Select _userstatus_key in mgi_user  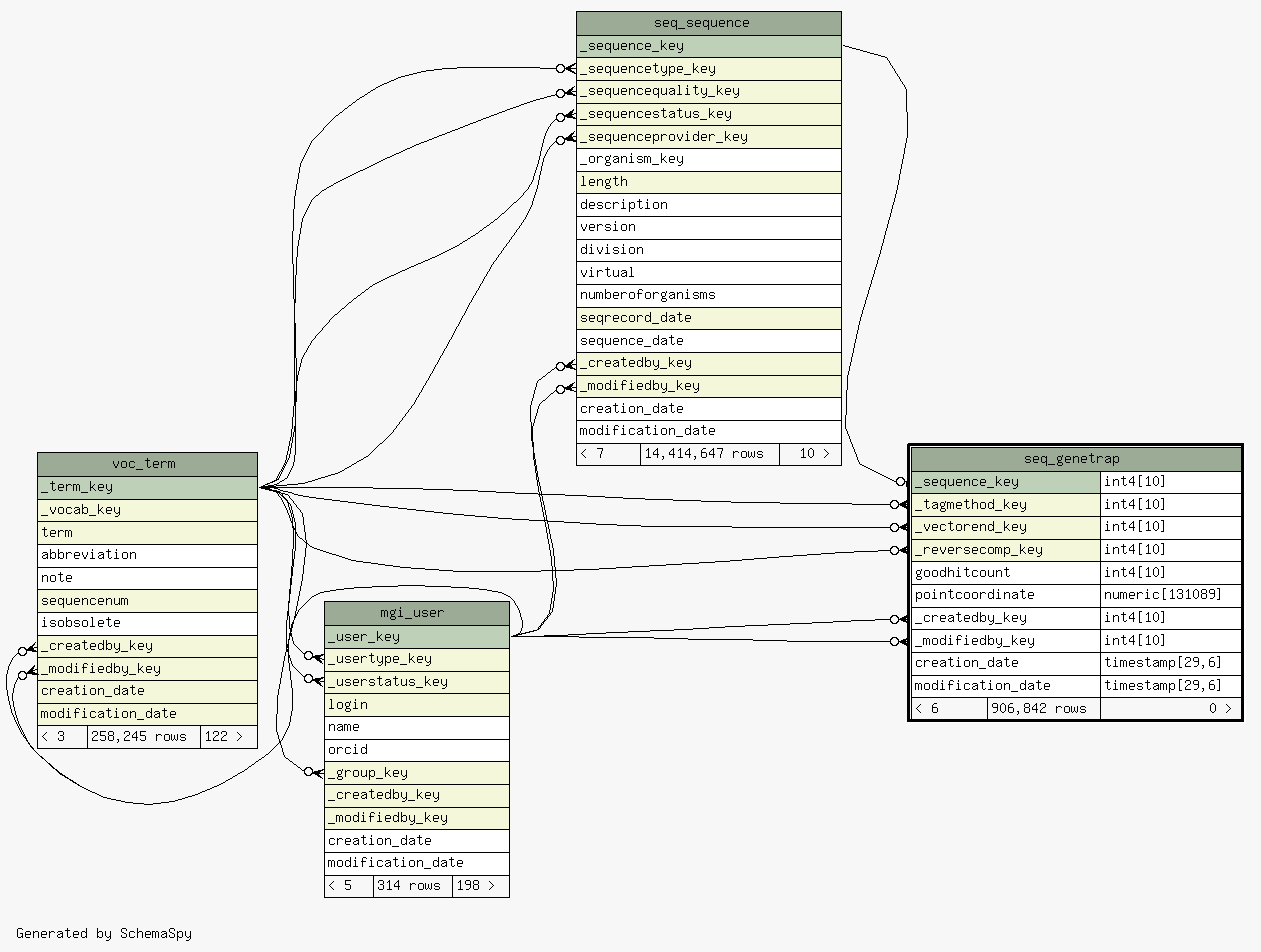pyautogui.click(x=417, y=682)
